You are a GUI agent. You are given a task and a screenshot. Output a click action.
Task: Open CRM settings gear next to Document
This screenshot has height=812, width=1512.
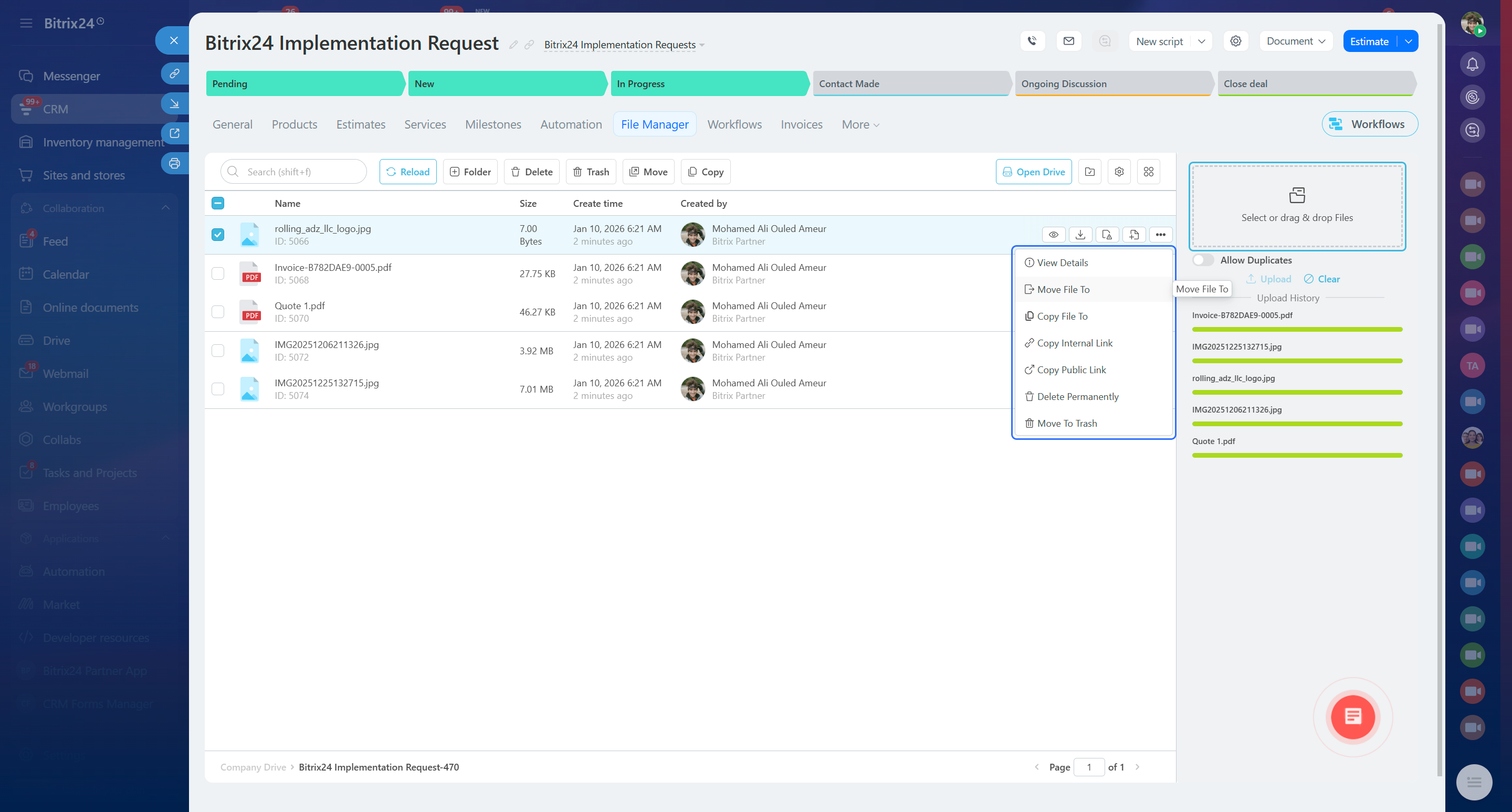coord(1235,41)
